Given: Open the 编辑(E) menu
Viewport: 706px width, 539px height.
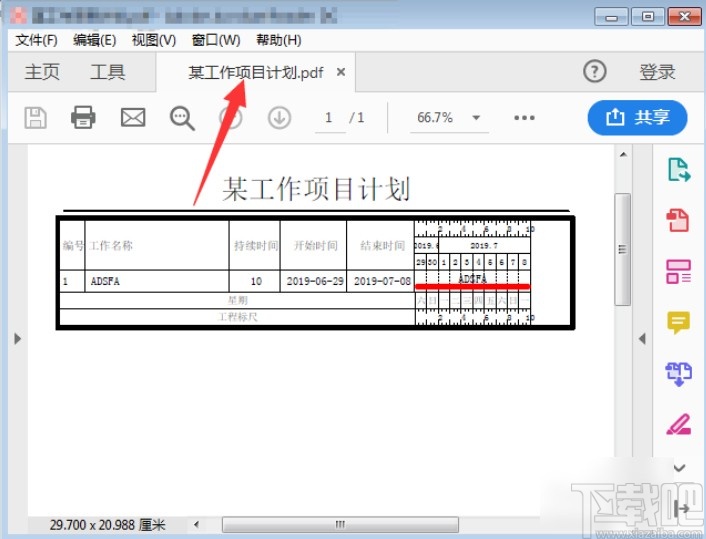Looking at the screenshot, I should point(95,40).
